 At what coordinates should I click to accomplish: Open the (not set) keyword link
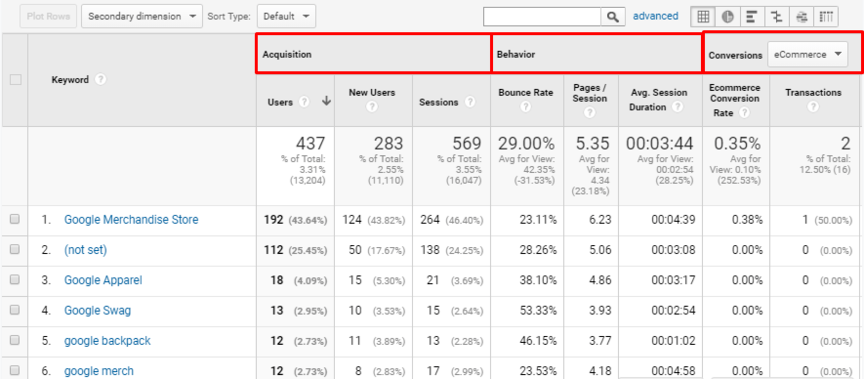point(85,250)
